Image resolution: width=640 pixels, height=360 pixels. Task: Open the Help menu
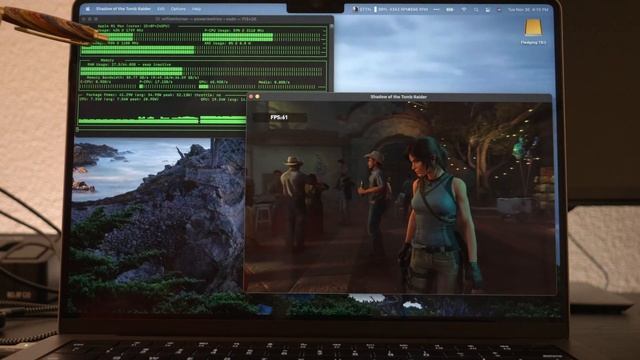(x=196, y=9)
